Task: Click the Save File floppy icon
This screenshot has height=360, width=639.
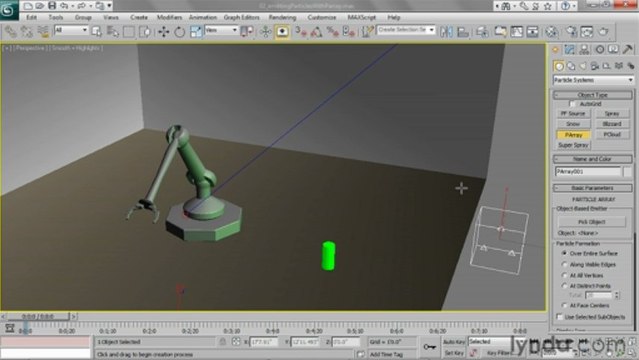Action: (x=52, y=6)
